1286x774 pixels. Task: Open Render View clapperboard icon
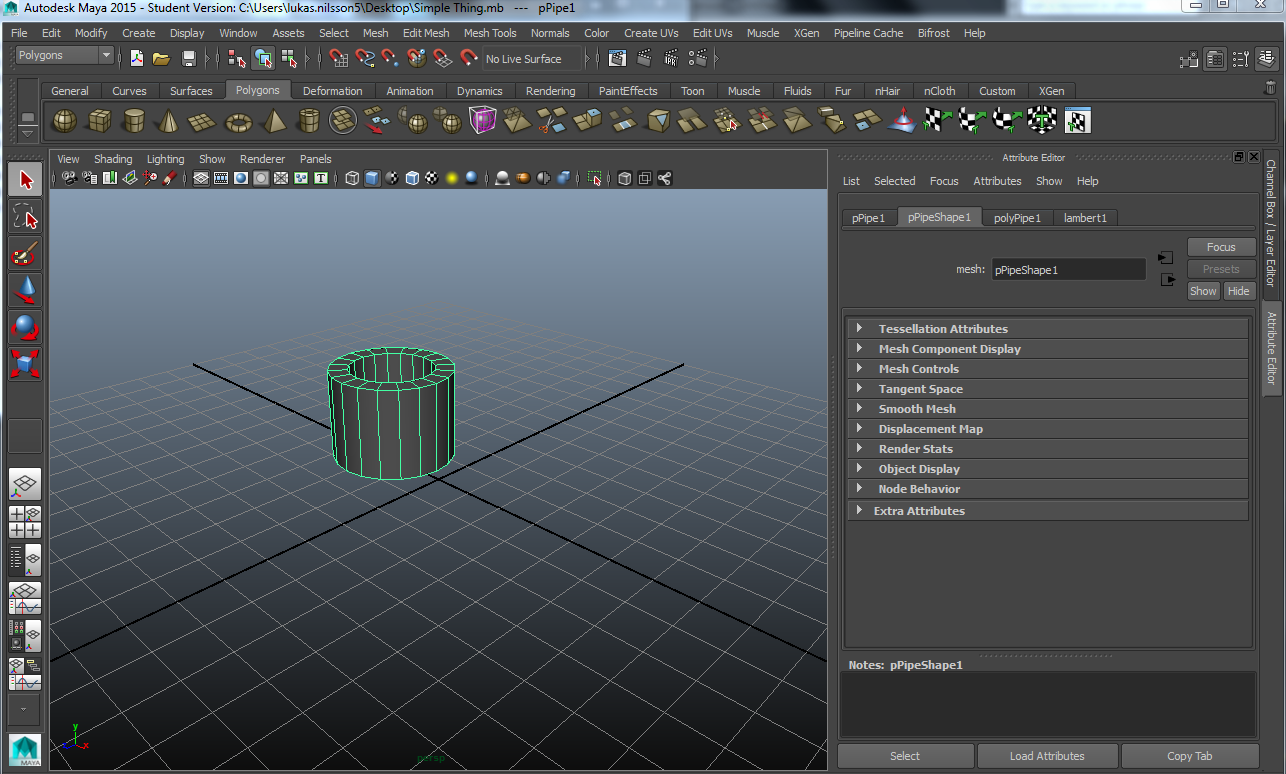click(617, 59)
